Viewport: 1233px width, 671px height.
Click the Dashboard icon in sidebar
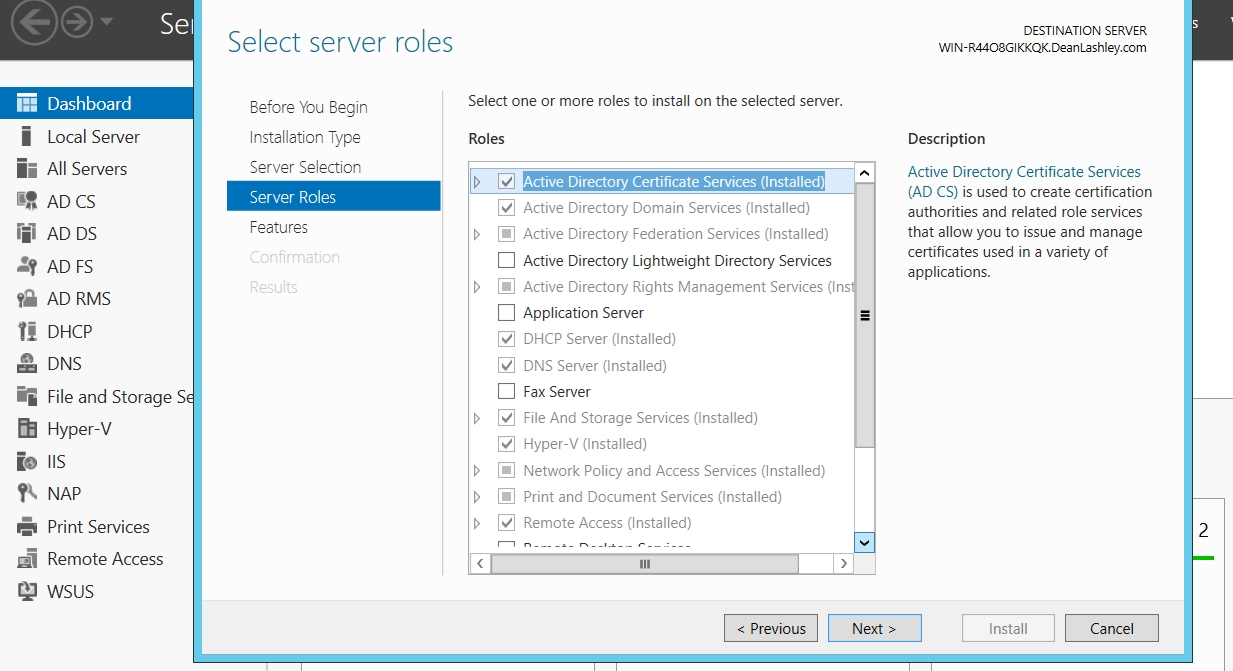(27, 104)
